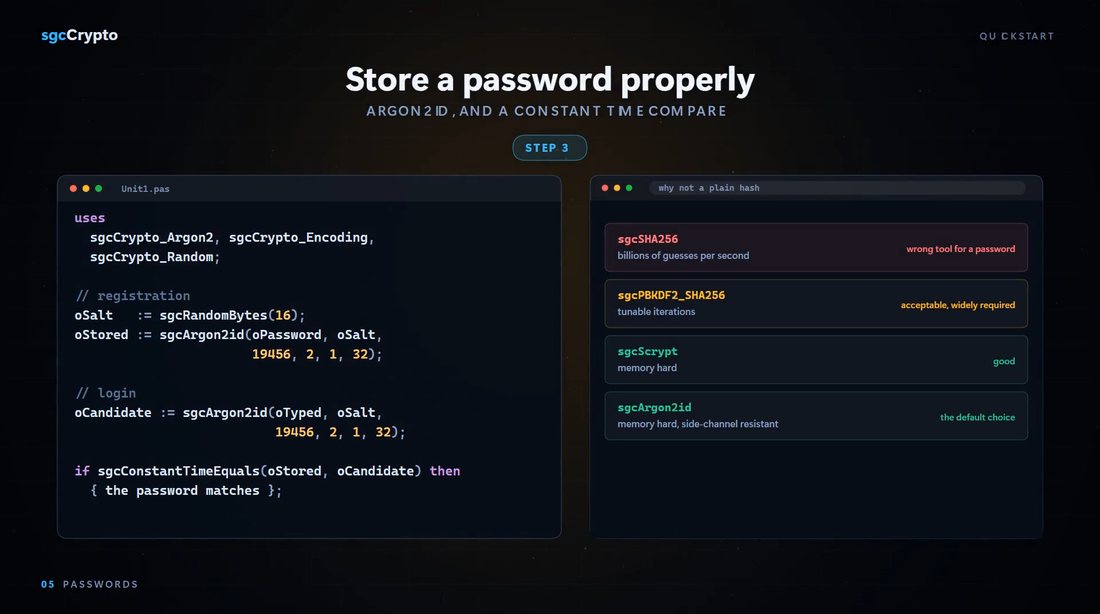
Task: Click 'tunable iterations' text
Action: pos(656,312)
